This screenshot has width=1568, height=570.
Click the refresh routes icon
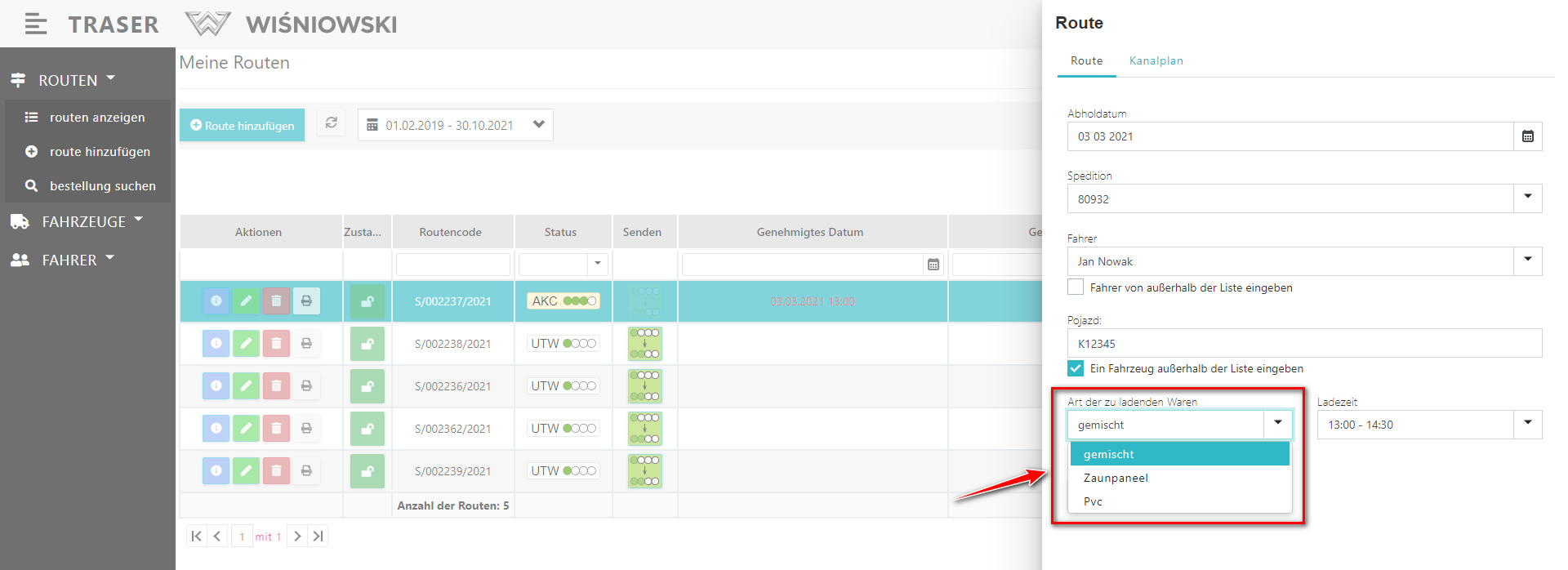point(331,123)
